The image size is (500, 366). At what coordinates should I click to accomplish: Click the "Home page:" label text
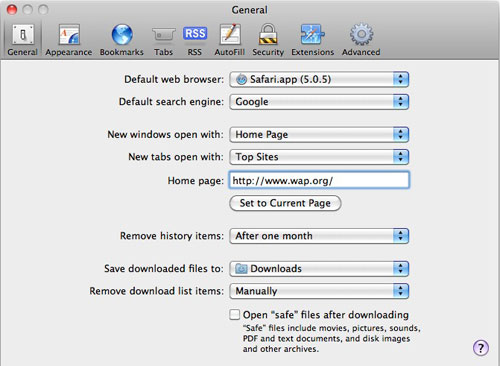point(196,181)
